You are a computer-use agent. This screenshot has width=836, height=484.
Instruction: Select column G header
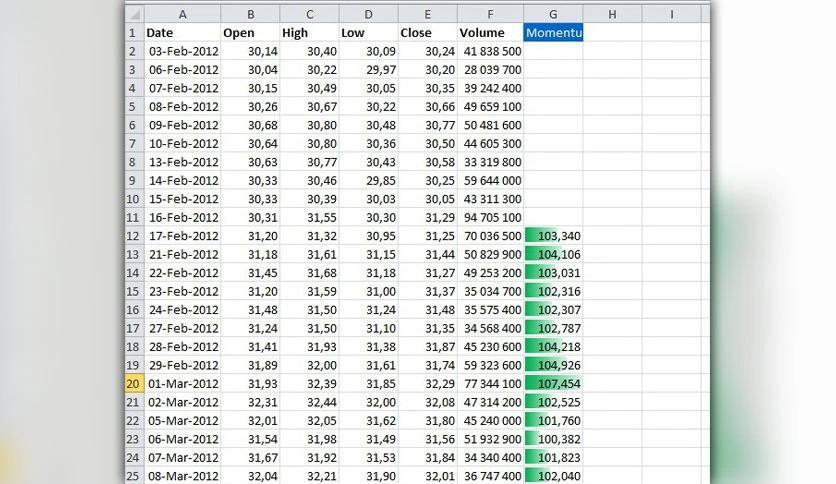coord(553,14)
